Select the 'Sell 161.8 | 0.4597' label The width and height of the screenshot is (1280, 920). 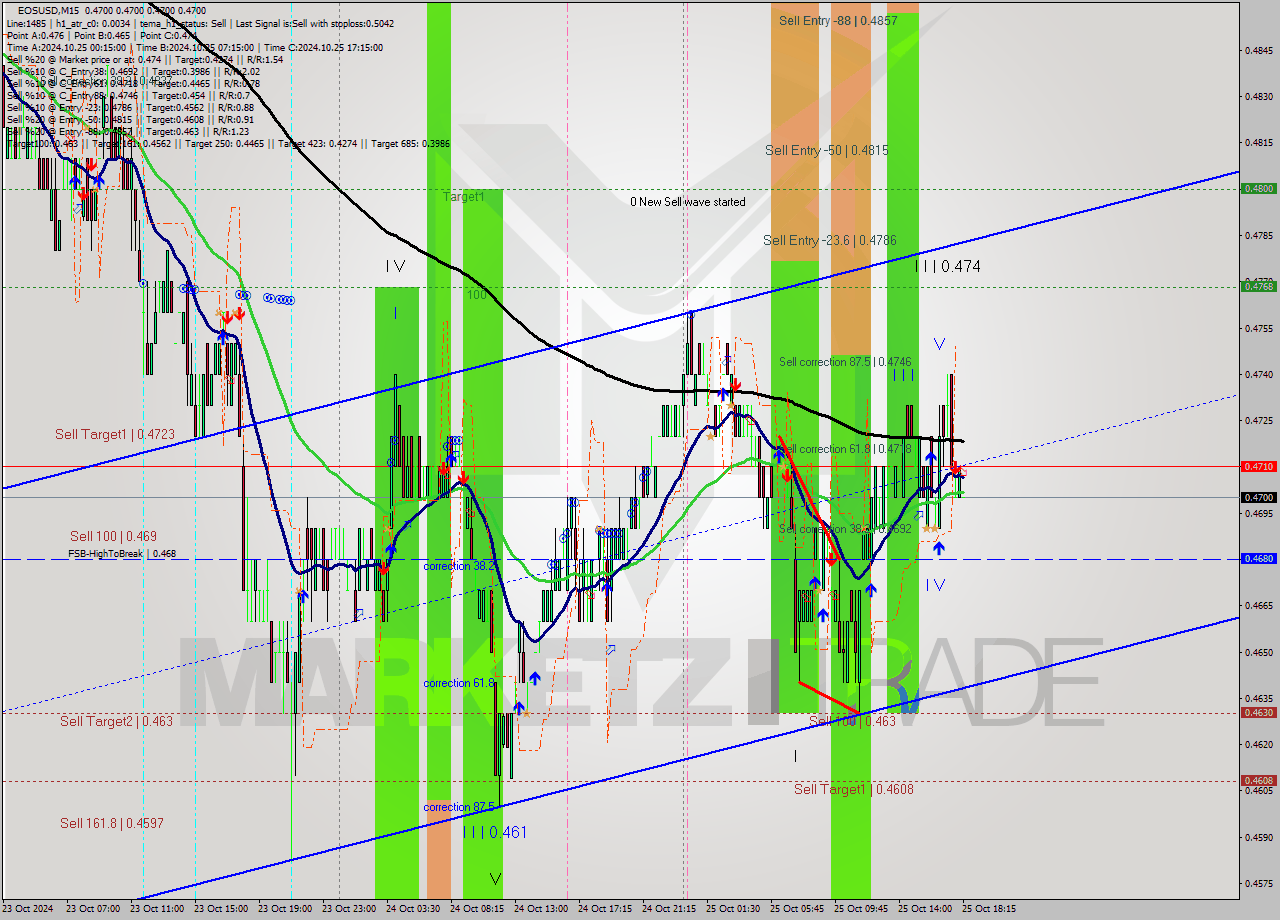pyautogui.click(x=111, y=823)
